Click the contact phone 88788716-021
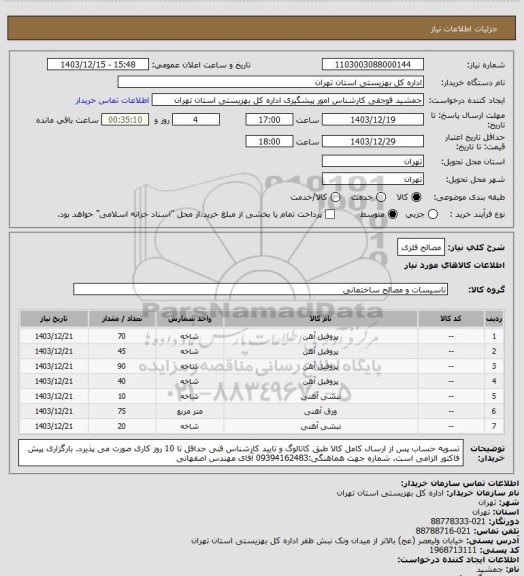The width and height of the screenshot is (524, 576). point(443,531)
